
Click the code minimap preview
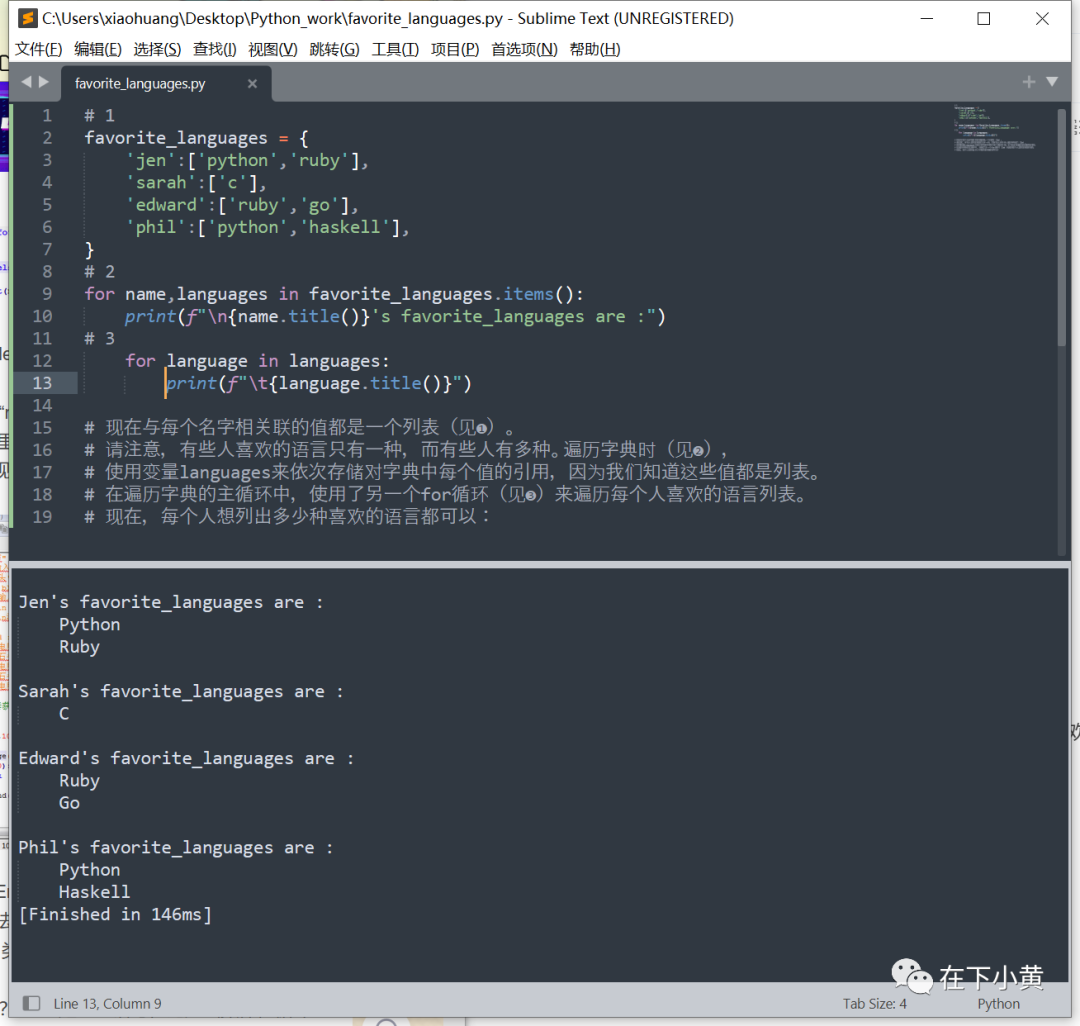coord(994,128)
